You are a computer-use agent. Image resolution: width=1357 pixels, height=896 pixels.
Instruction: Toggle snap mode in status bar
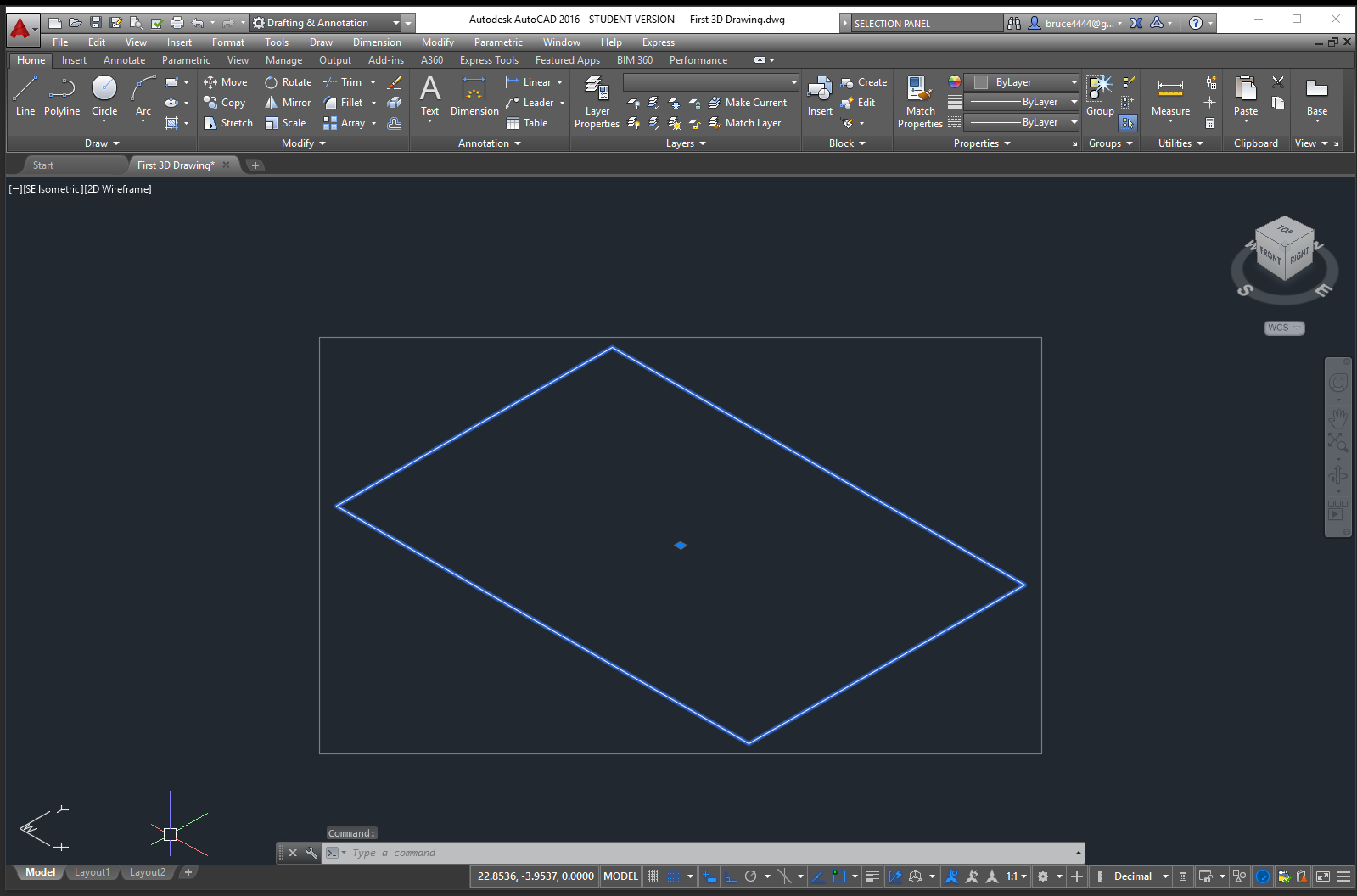pos(673,876)
